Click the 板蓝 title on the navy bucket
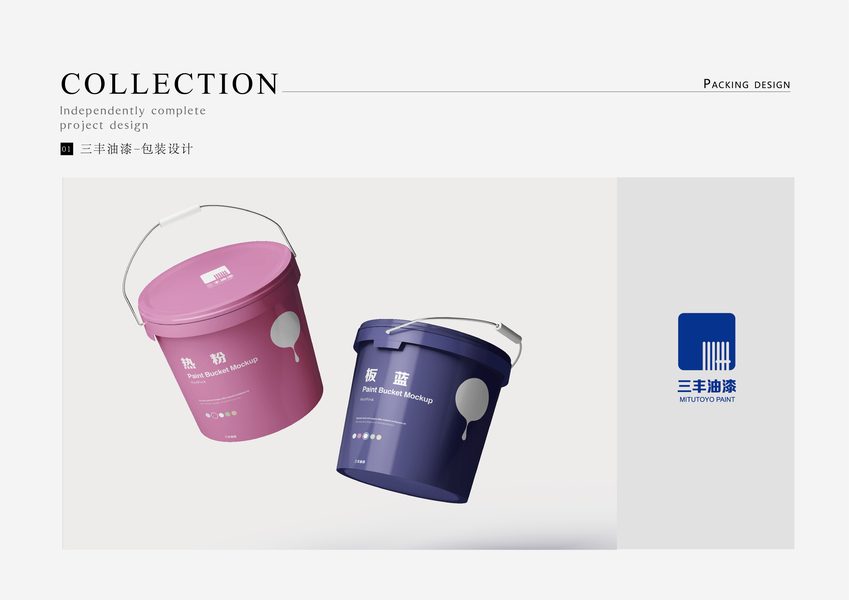This screenshot has height=600, width=849. tap(386, 376)
